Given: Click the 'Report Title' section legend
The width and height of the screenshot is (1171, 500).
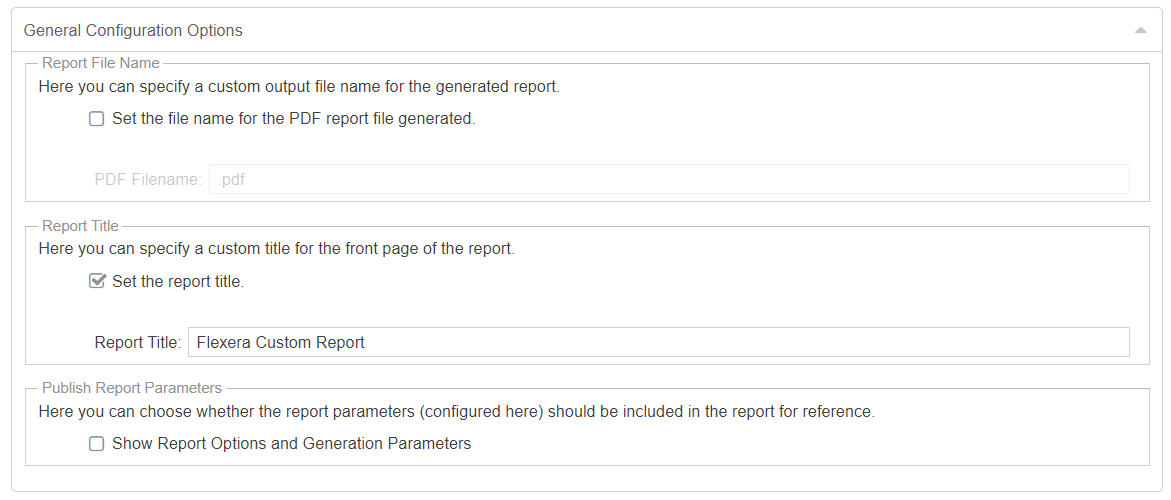Looking at the screenshot, I should coord(80,226).
